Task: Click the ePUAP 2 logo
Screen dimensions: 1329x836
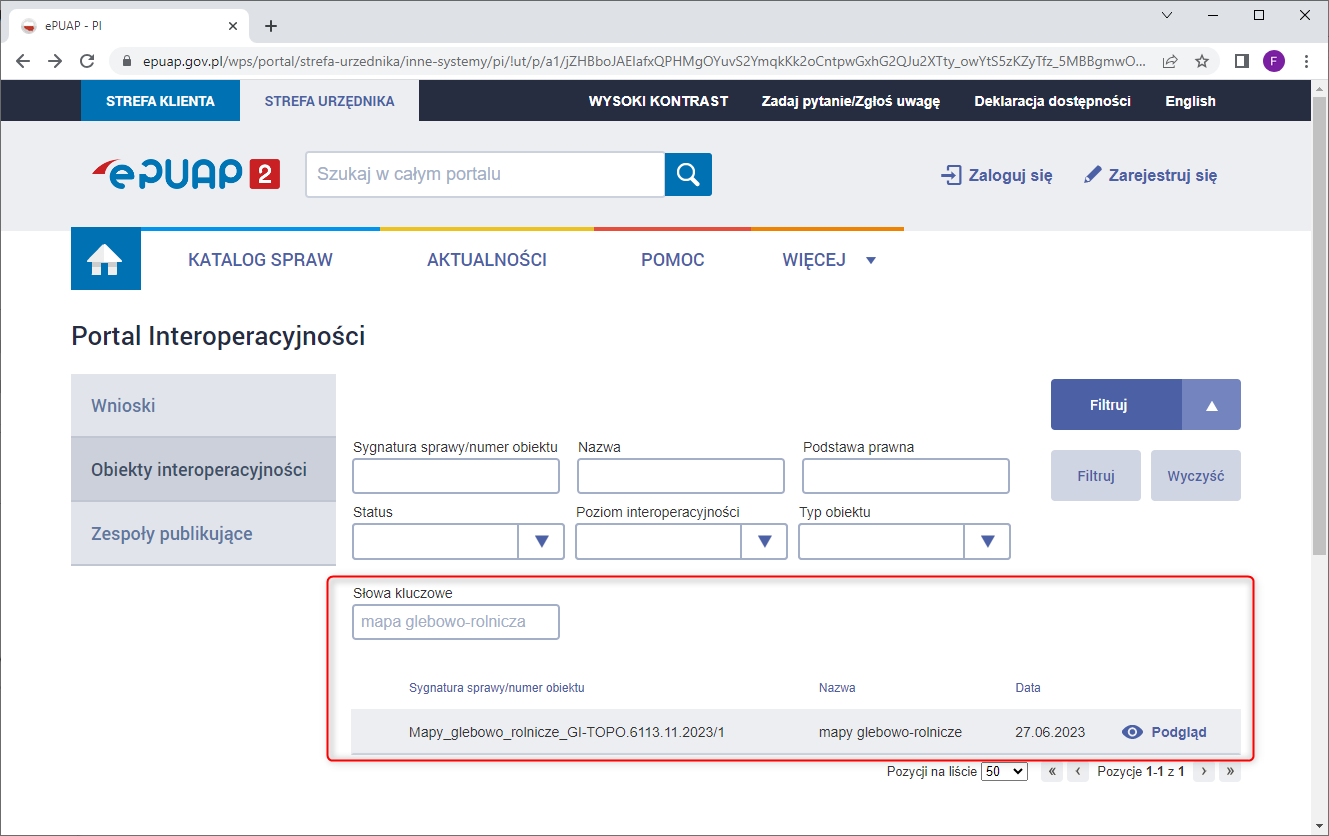Action: (186, 174)
